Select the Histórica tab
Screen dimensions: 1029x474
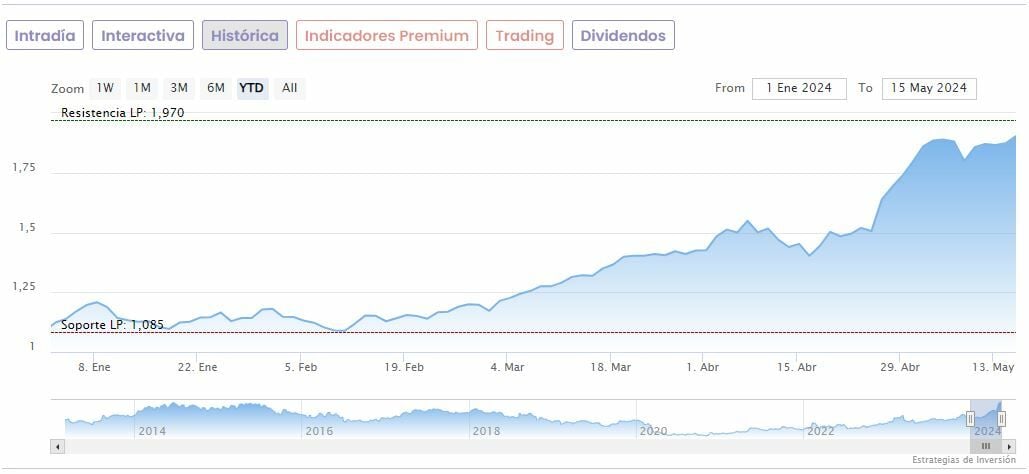point(245,36)
